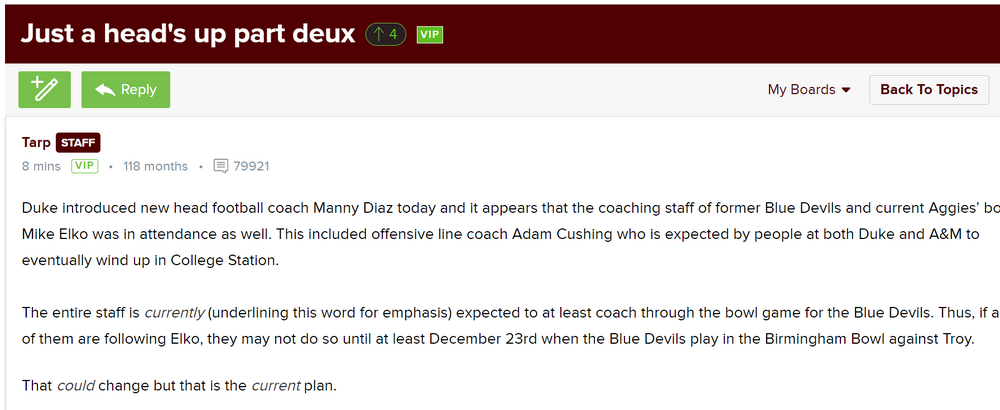The image size is (1000, 410).
Task: Click the maroon STAFF badge next to Tarp
Action: coord(78,143)
